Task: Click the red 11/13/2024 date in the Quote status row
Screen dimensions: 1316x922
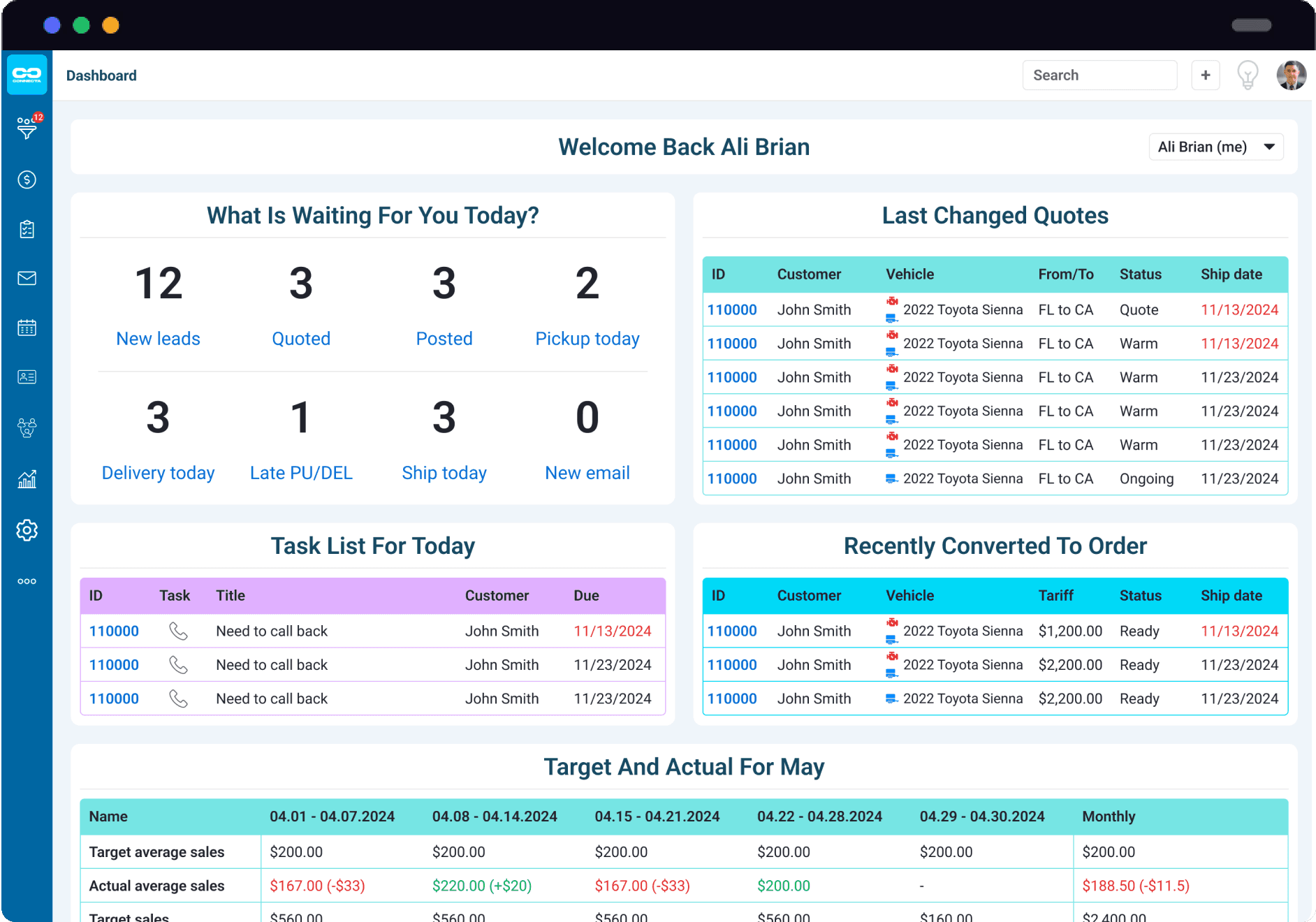Action: coord(1239,310)
